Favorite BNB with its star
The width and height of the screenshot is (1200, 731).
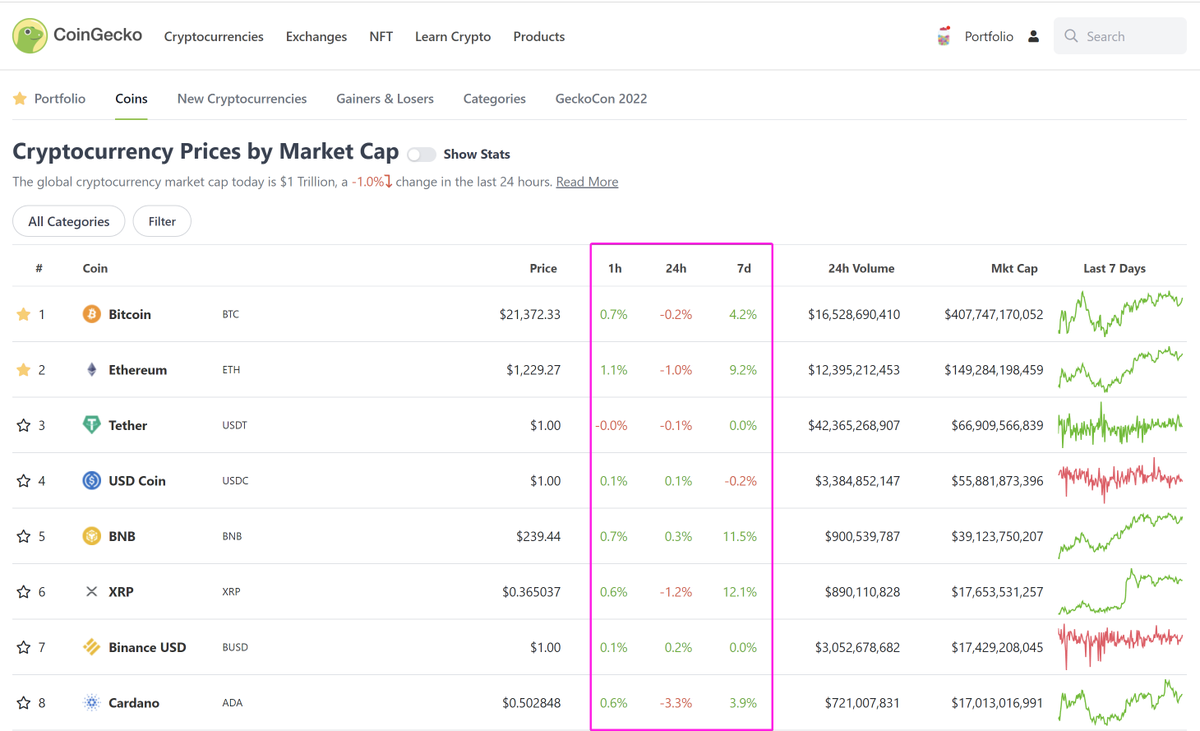point(24,536)
